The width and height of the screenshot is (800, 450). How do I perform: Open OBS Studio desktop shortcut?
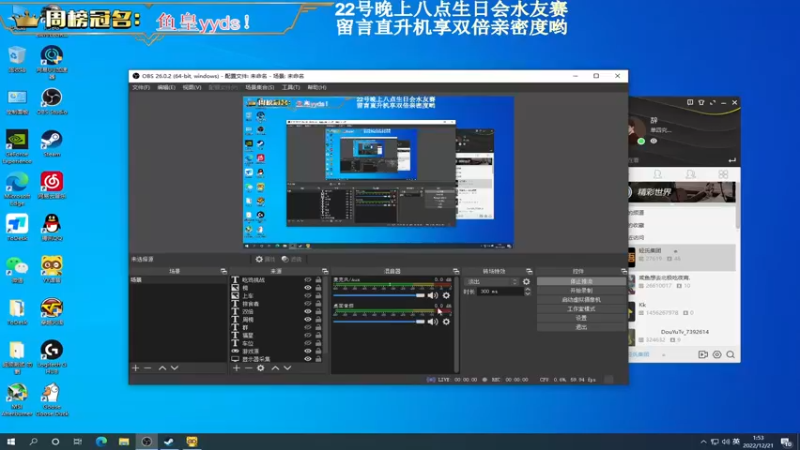coord(52,101)
